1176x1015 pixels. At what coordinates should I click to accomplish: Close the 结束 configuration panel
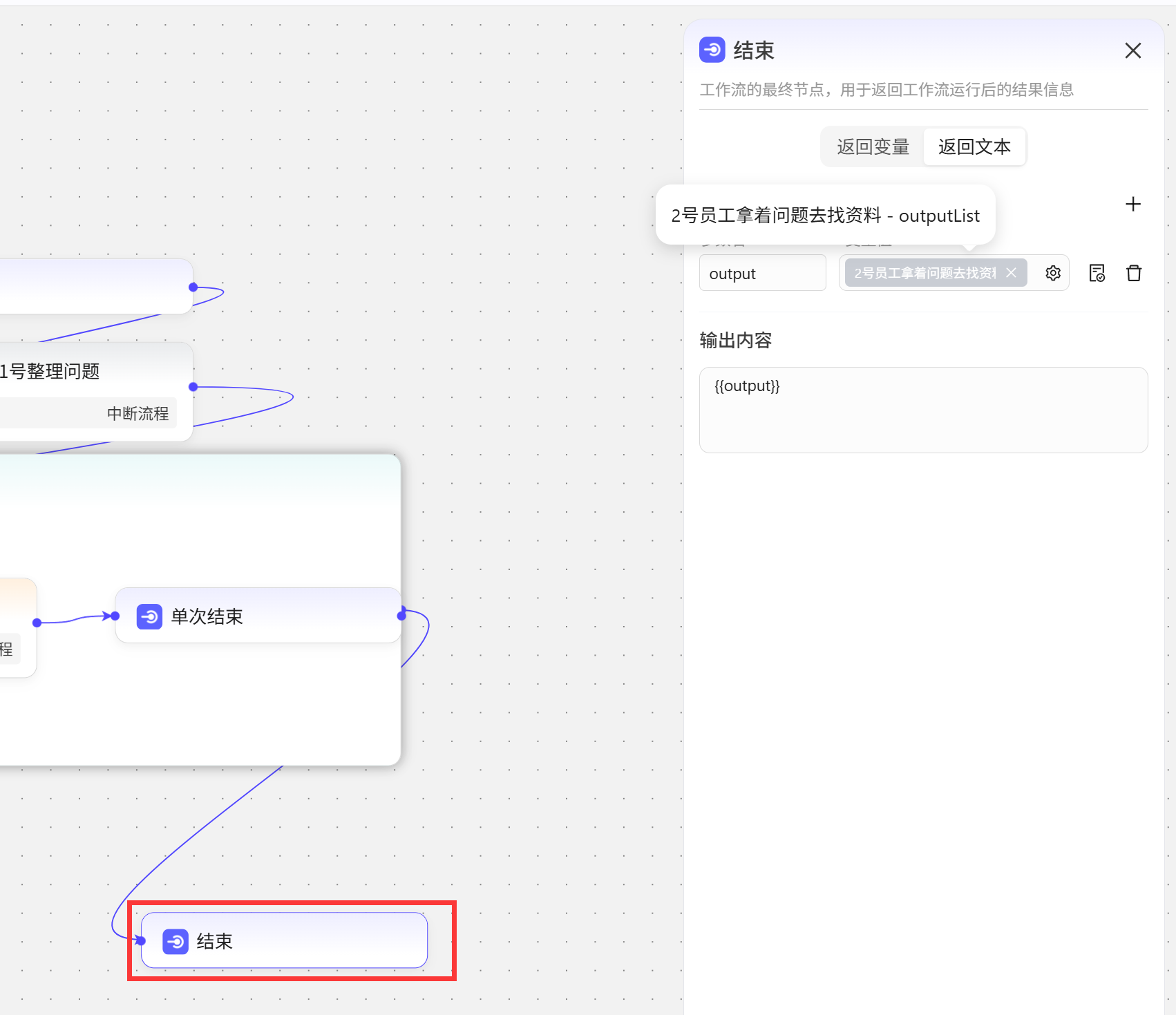coord(1132,50)
